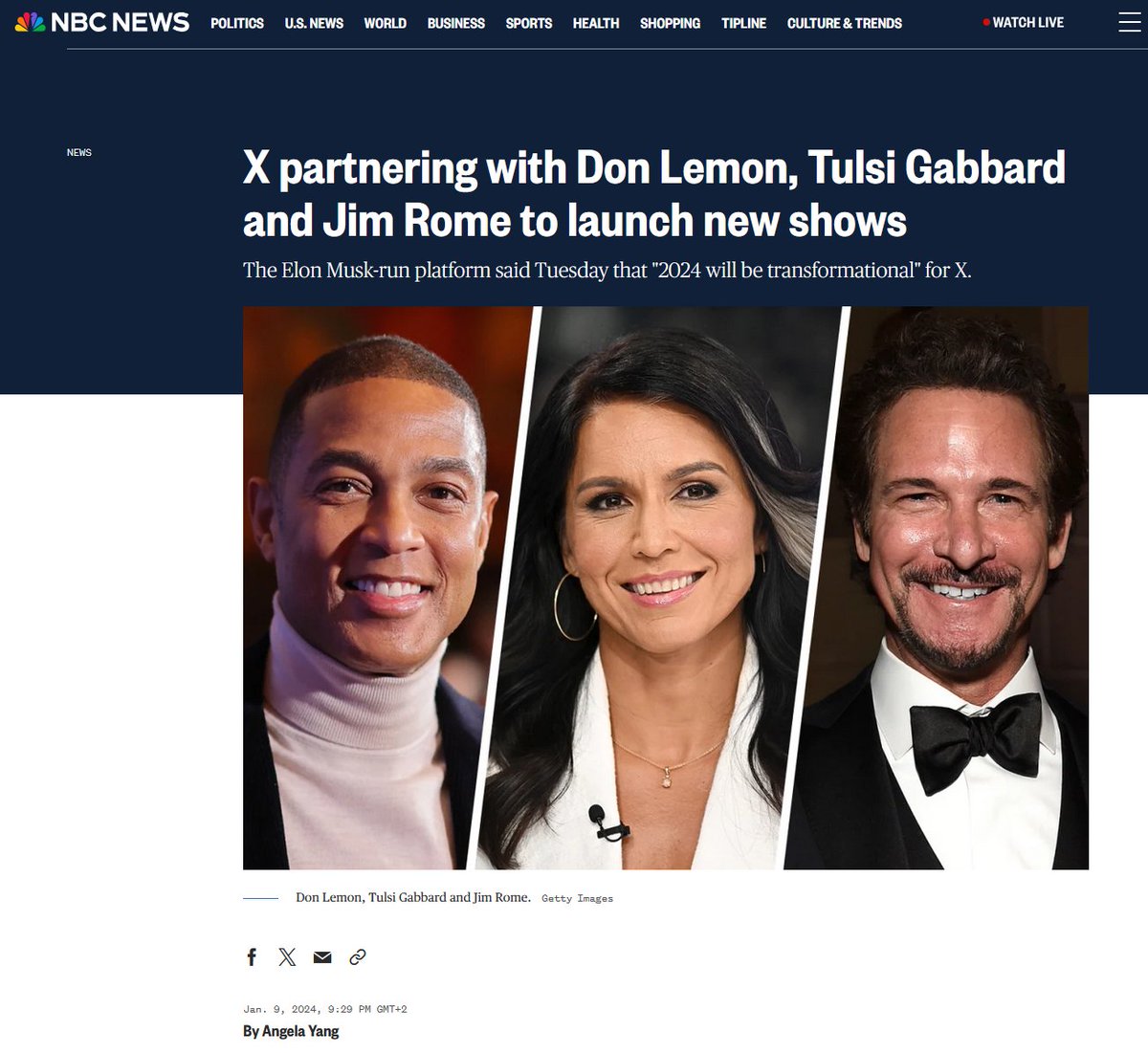The image size is (1148, 1053).
Task: Click the NEWS category label
Action: tap(79, 152)
